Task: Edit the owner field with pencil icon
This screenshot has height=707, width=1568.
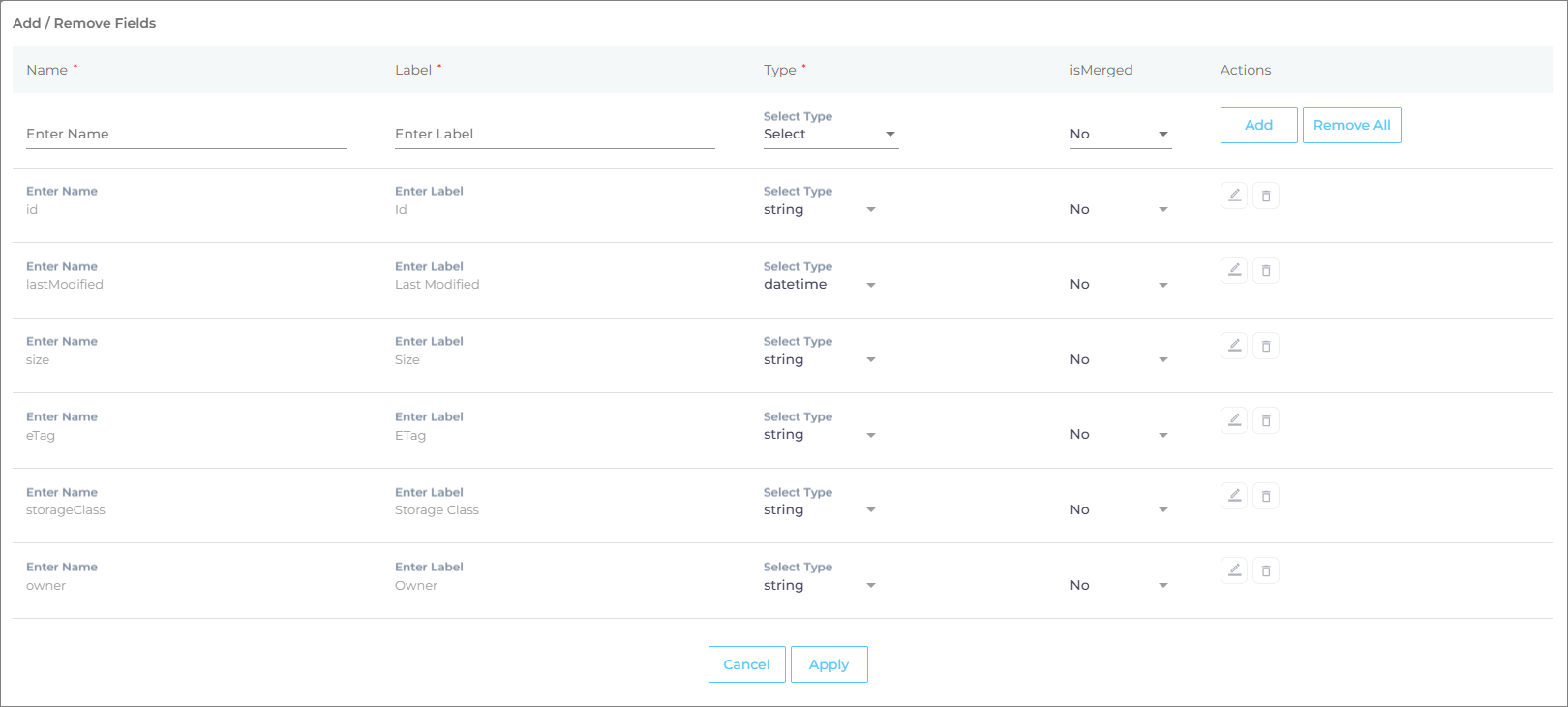Action: (1234, 570)
